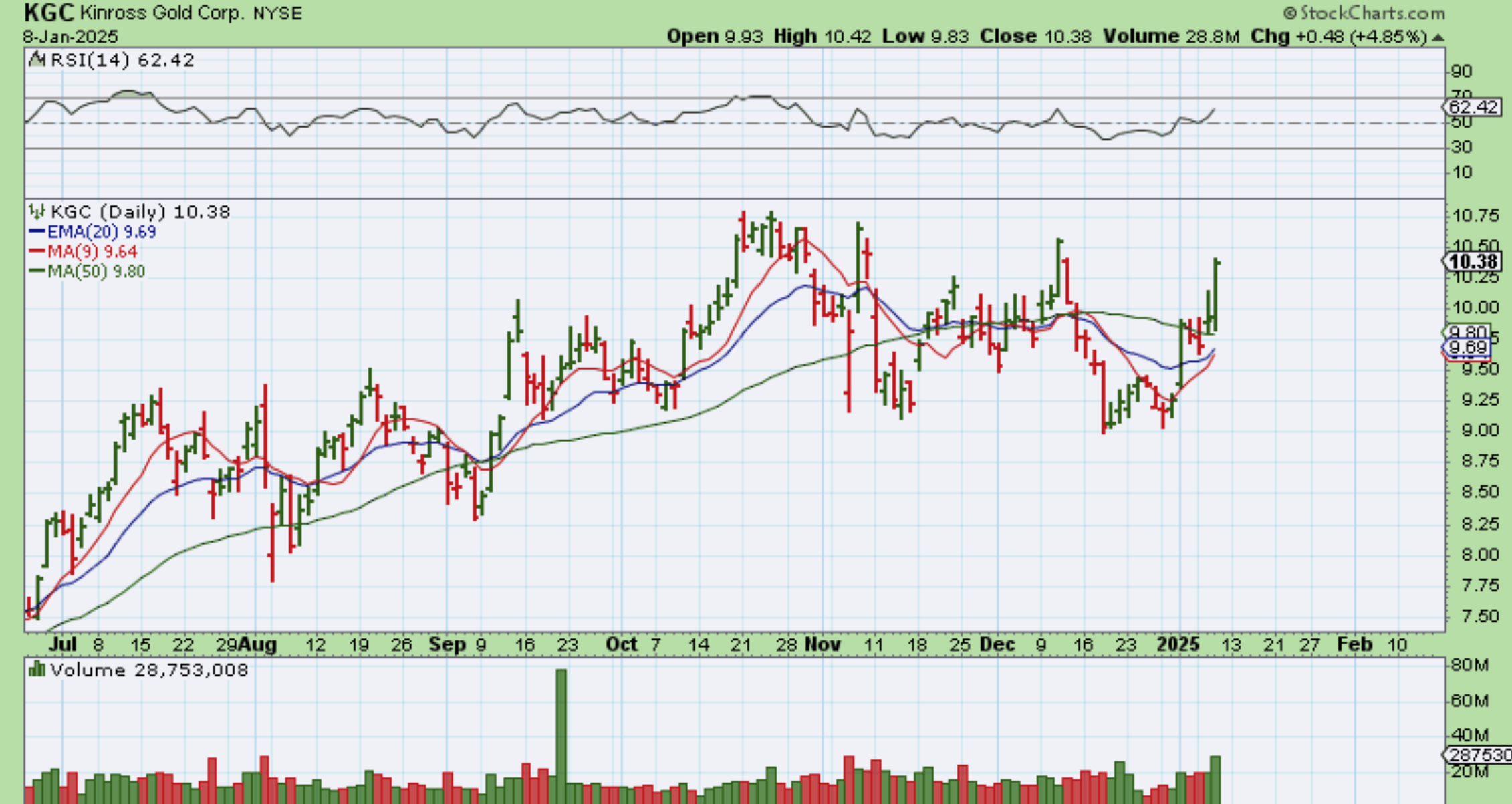The height and width of the screenshot is (804, 1512).
Task: Click the 9.69 EMA value tag
Action: [x=1468, y=347]
